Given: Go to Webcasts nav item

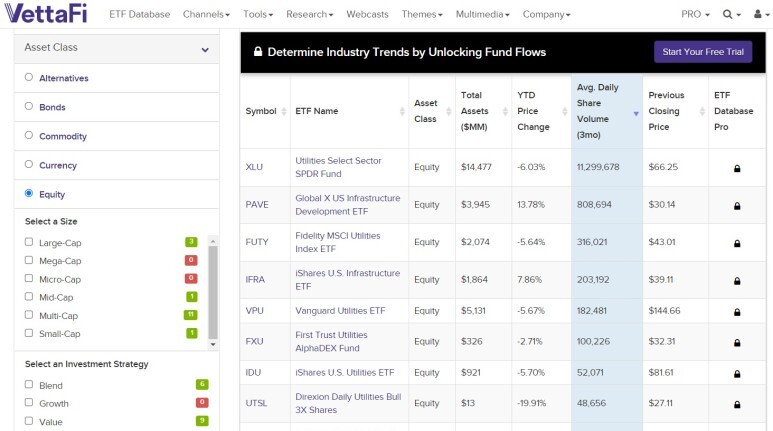Looking at the screenshot, I should click(x=367, y=14).
